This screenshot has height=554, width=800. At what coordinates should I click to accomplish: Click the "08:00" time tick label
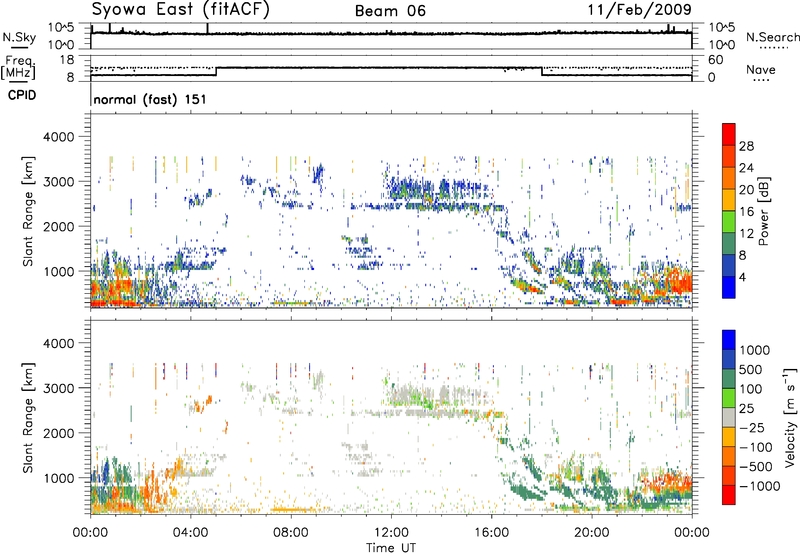point(291,533)
